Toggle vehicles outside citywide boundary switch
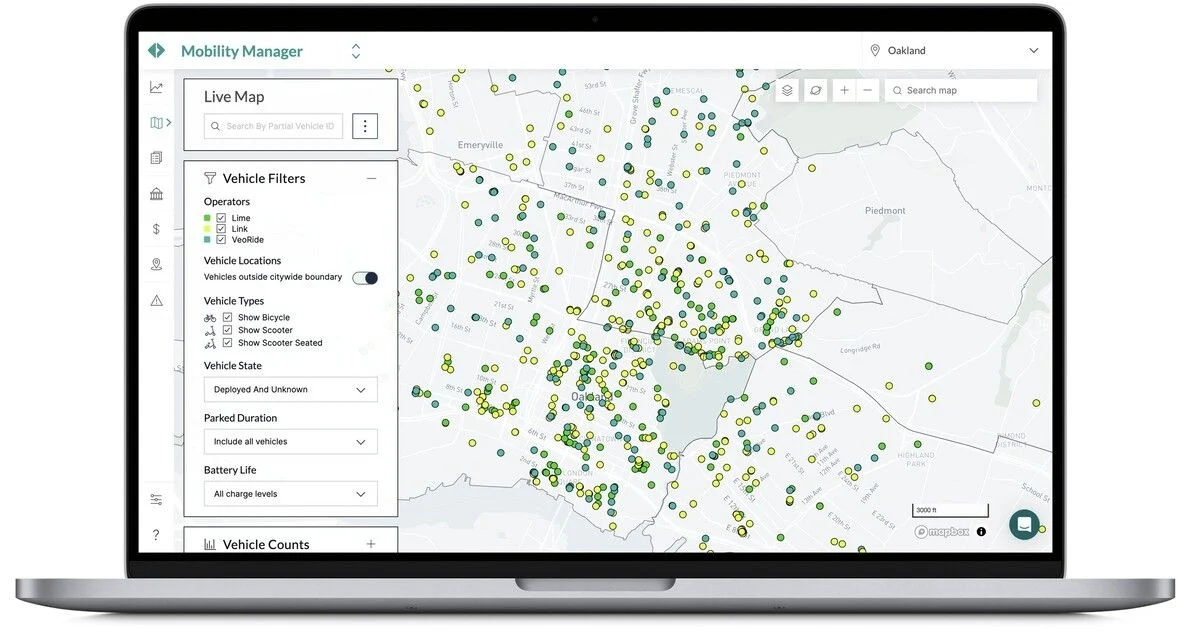The height and width of the screenshot is (635, 1200). tap(365, 278)
